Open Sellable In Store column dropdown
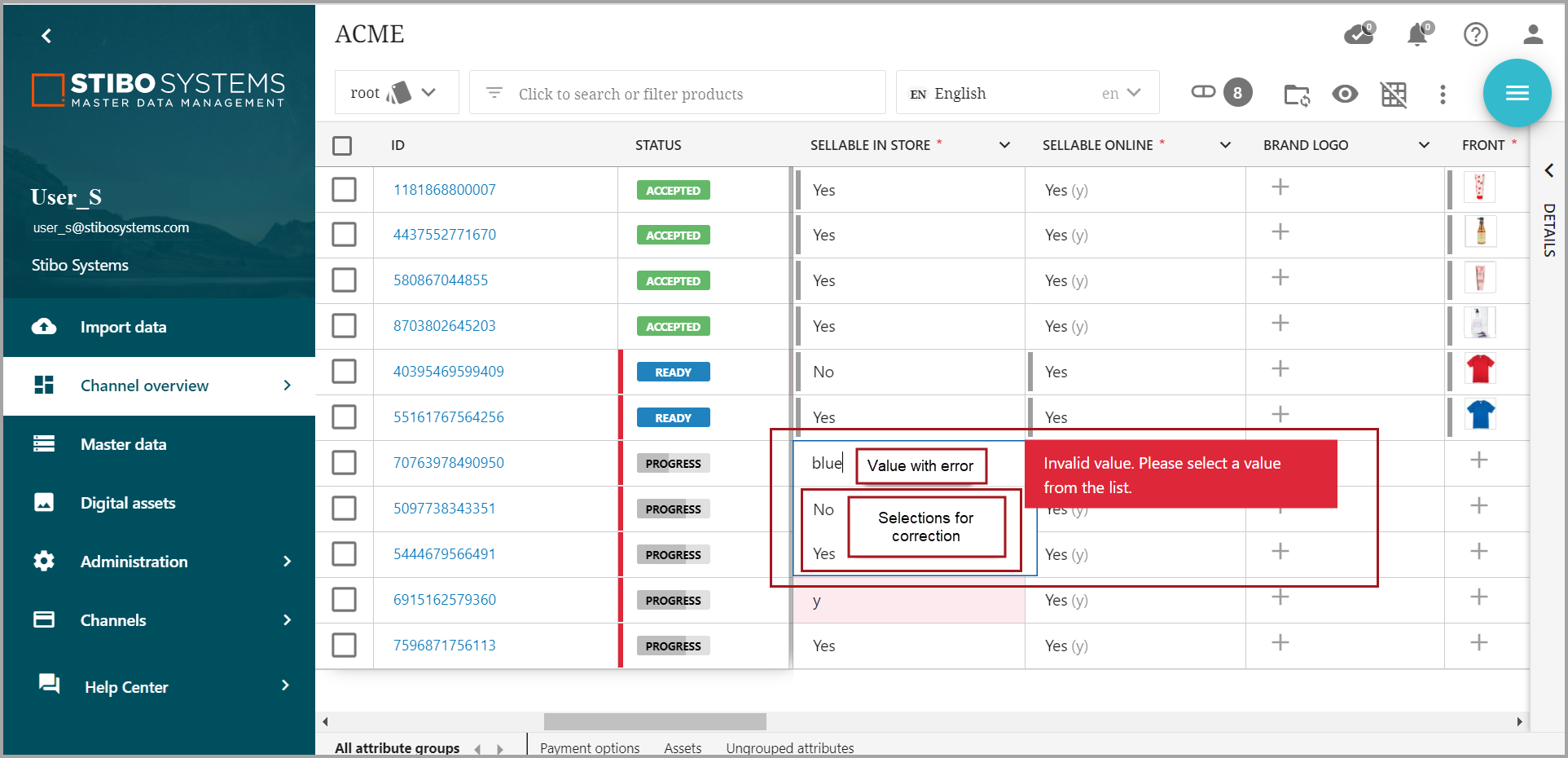This screenshot has width=1568, height=758. click(x=1004, y=145)
